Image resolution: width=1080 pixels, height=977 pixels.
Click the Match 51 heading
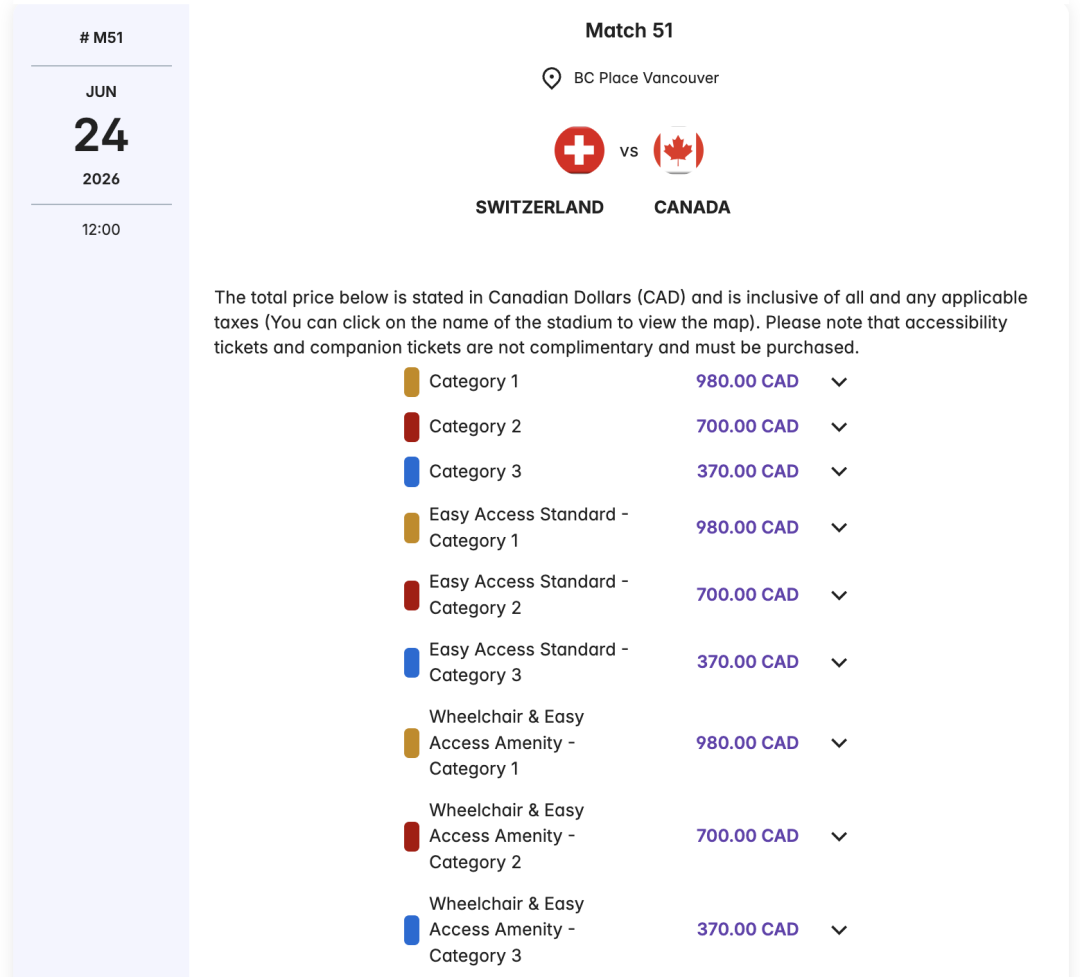click(x=629, y=31)
